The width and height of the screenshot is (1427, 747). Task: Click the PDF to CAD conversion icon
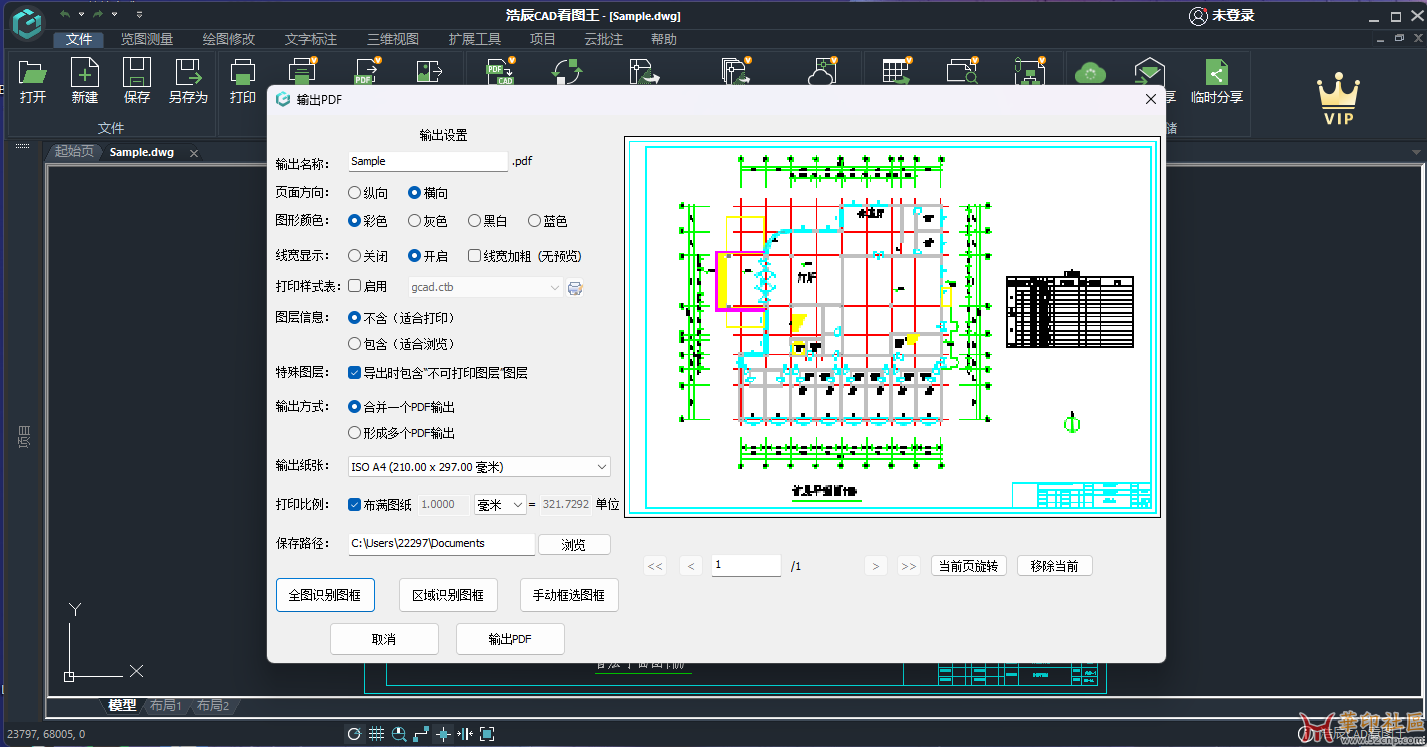coord(499,71)
